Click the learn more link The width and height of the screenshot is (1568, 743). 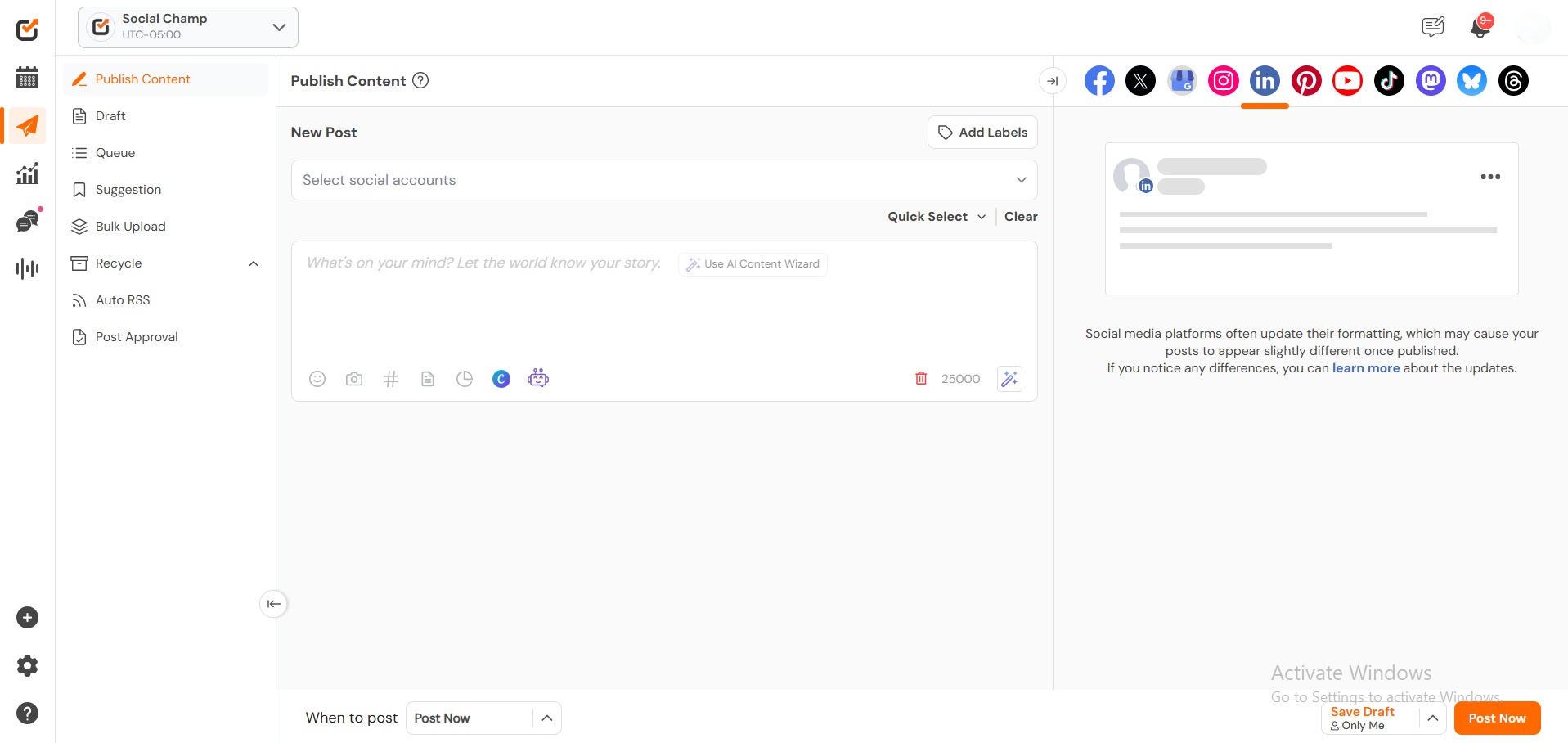[x=1365, y=368]
